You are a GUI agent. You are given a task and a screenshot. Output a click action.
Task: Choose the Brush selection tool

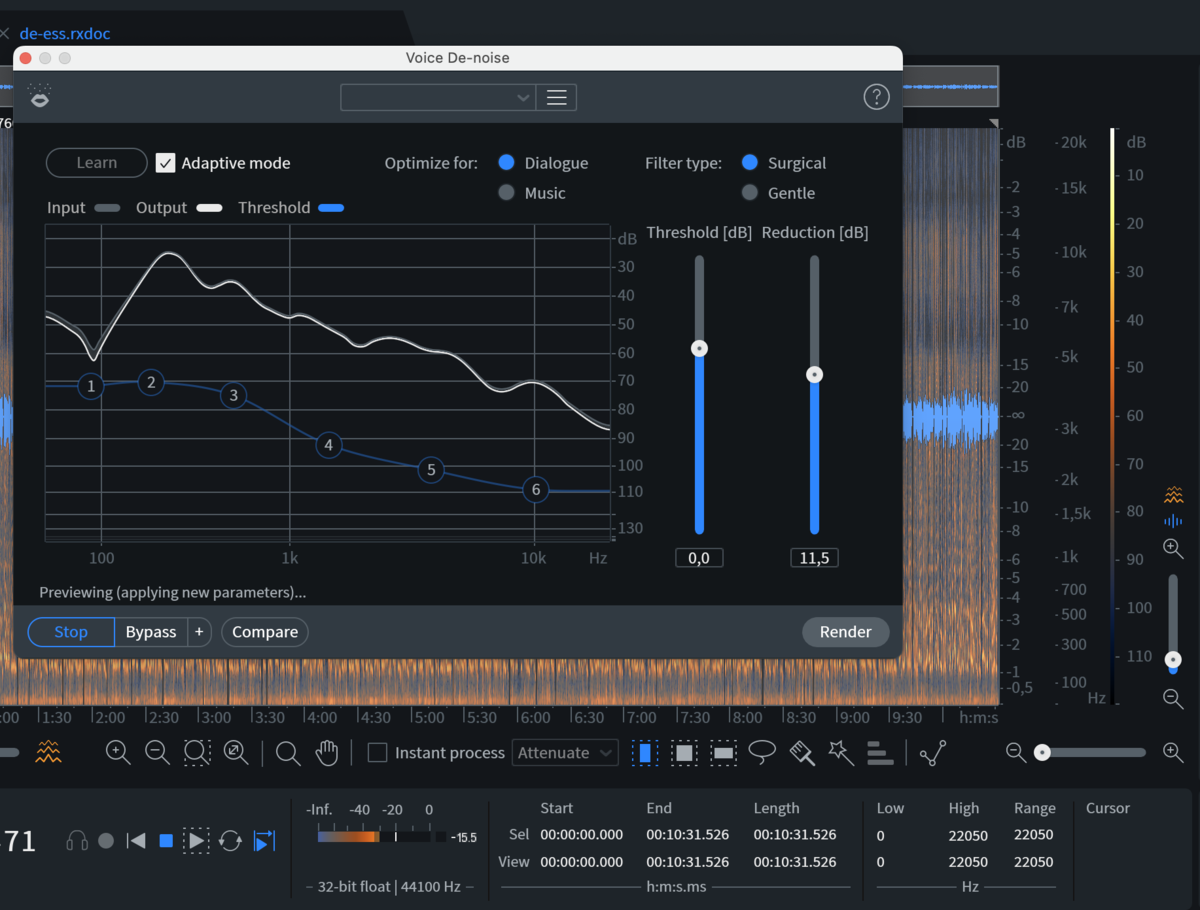pyautogui.click(x=802, y=752)
